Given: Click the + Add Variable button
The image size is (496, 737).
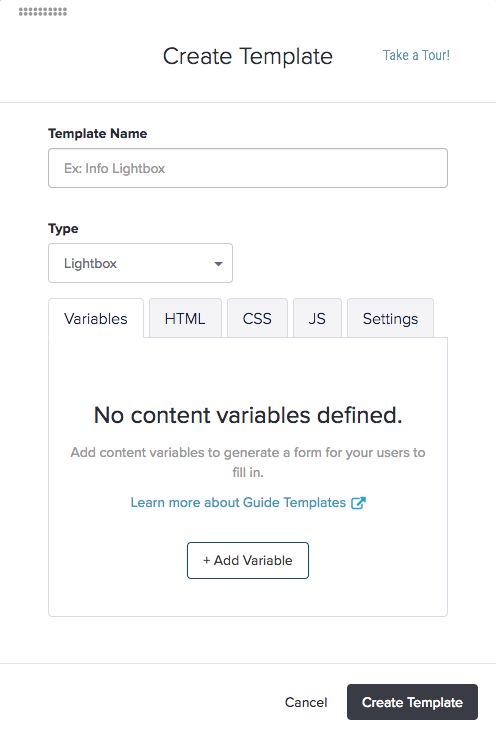Looking at the screenshot, I should [248, 560].
